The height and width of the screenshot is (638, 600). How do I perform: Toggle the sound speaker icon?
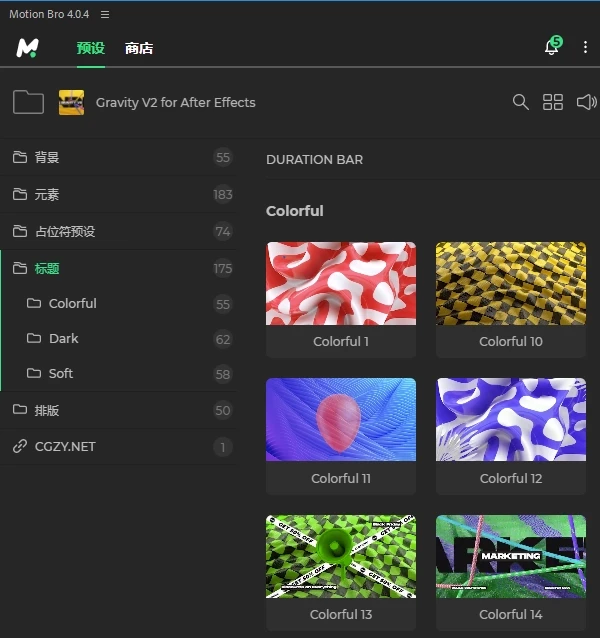pos(586,102)
